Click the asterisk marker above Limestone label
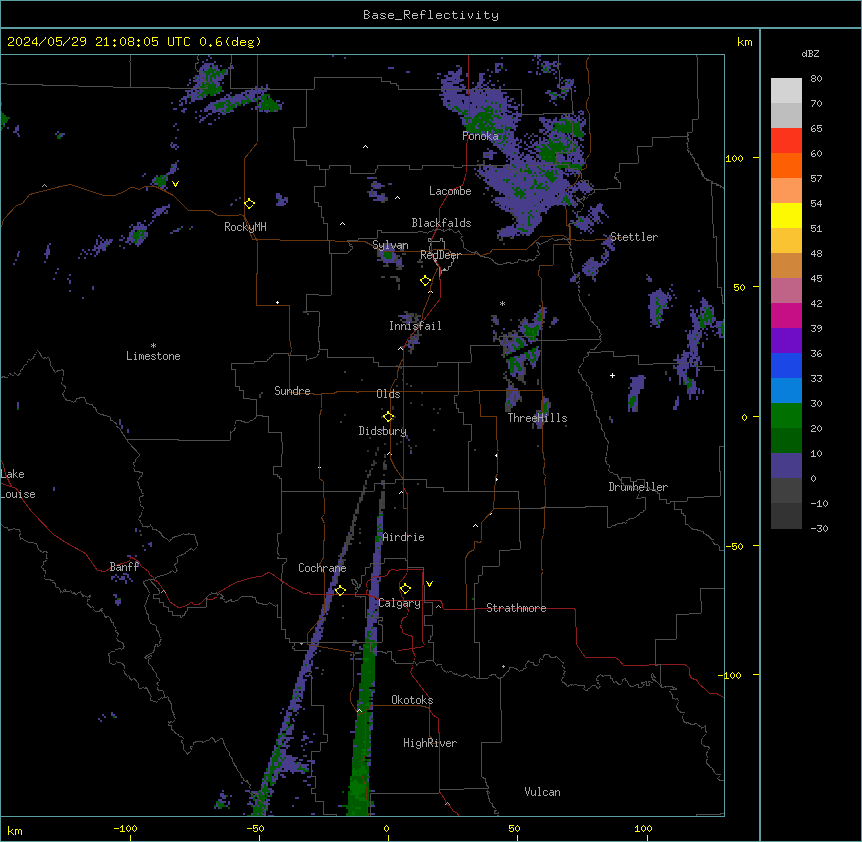 click(x=153, y=345)
